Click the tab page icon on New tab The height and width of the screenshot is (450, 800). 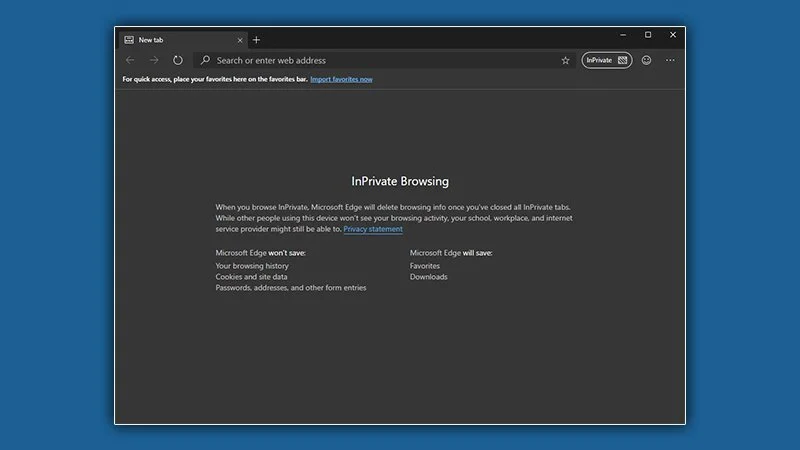(x=129, y=40)
